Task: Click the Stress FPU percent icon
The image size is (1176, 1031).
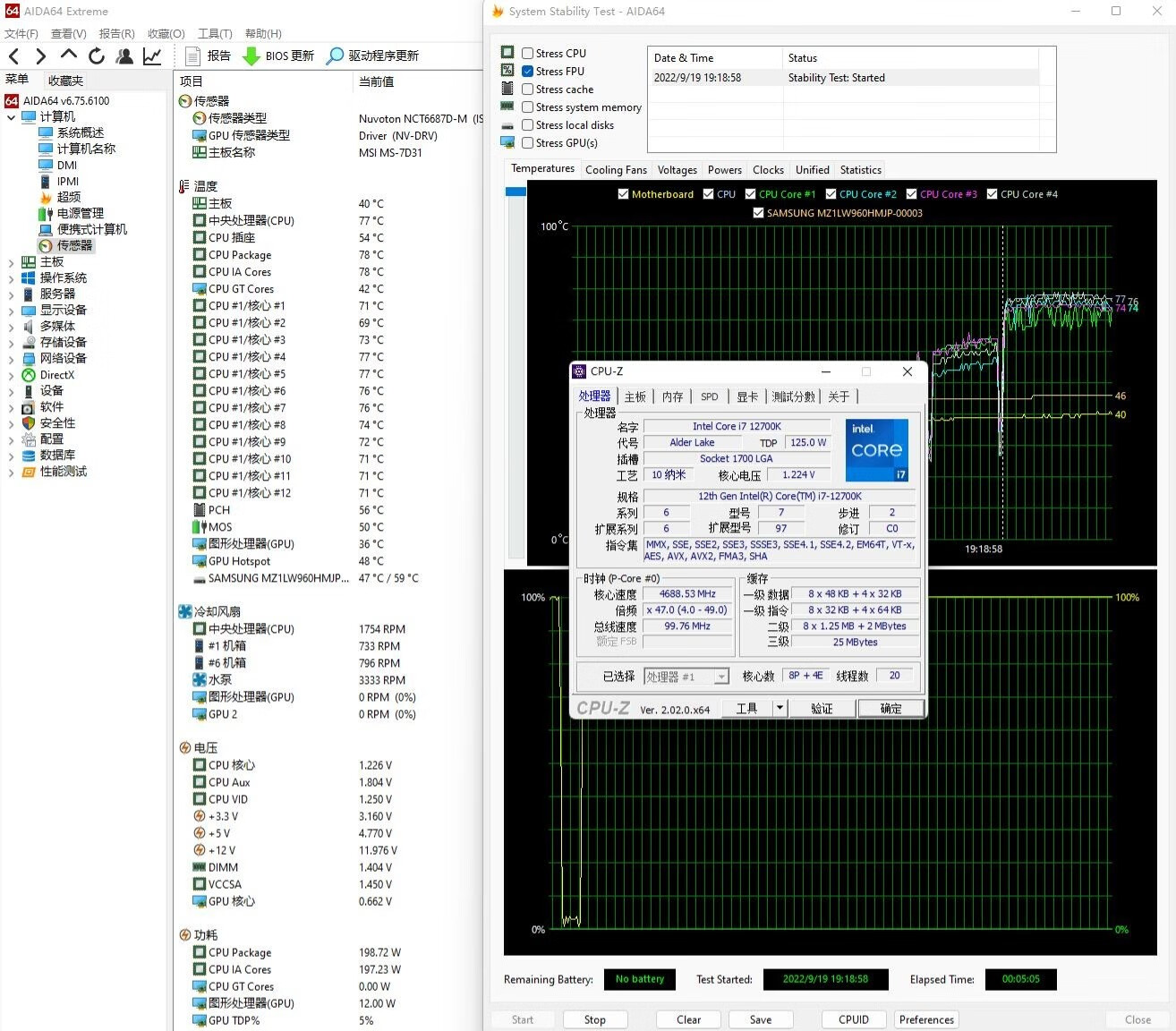Action: [507, 71]
